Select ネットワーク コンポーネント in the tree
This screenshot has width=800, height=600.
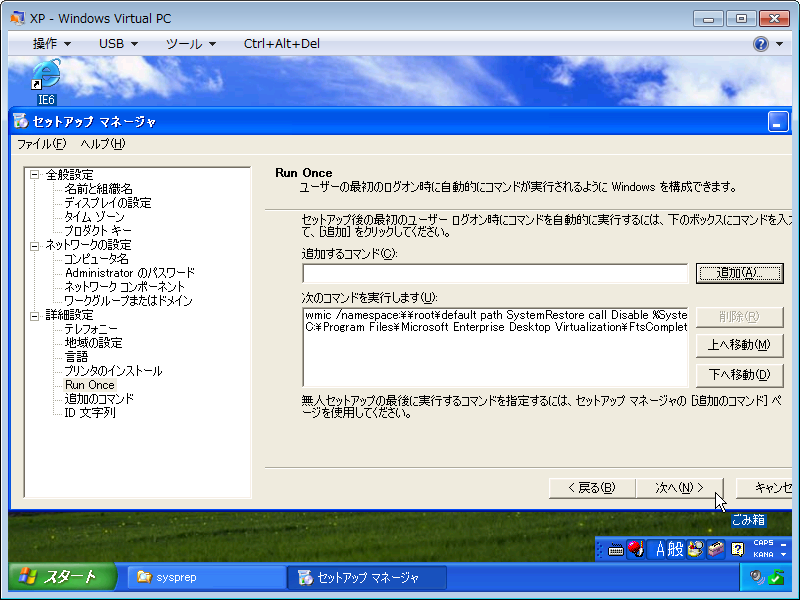[124, 287]
